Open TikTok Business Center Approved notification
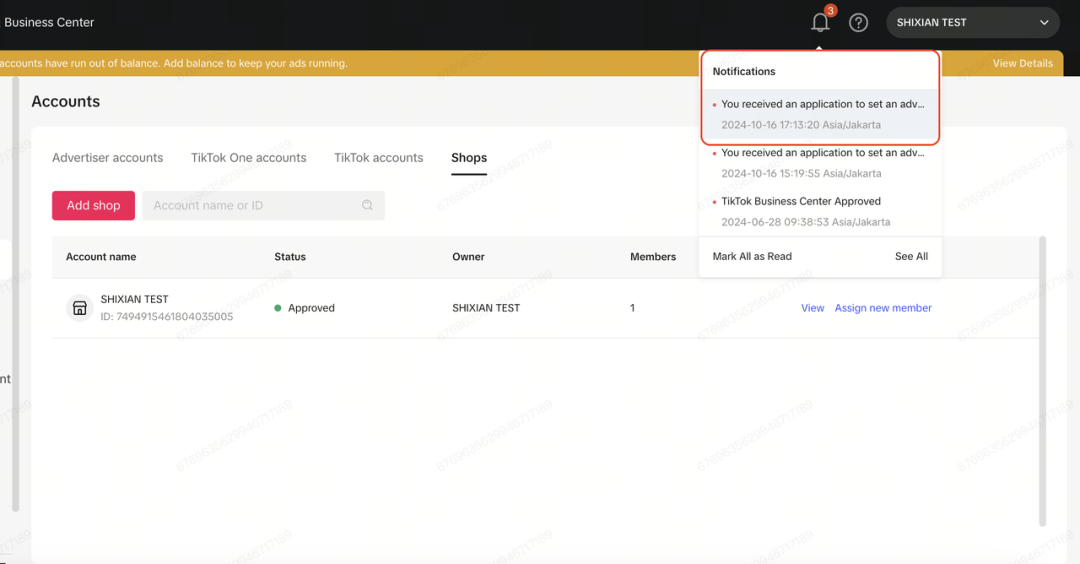 pyautogui.click(x=800, y=211)
